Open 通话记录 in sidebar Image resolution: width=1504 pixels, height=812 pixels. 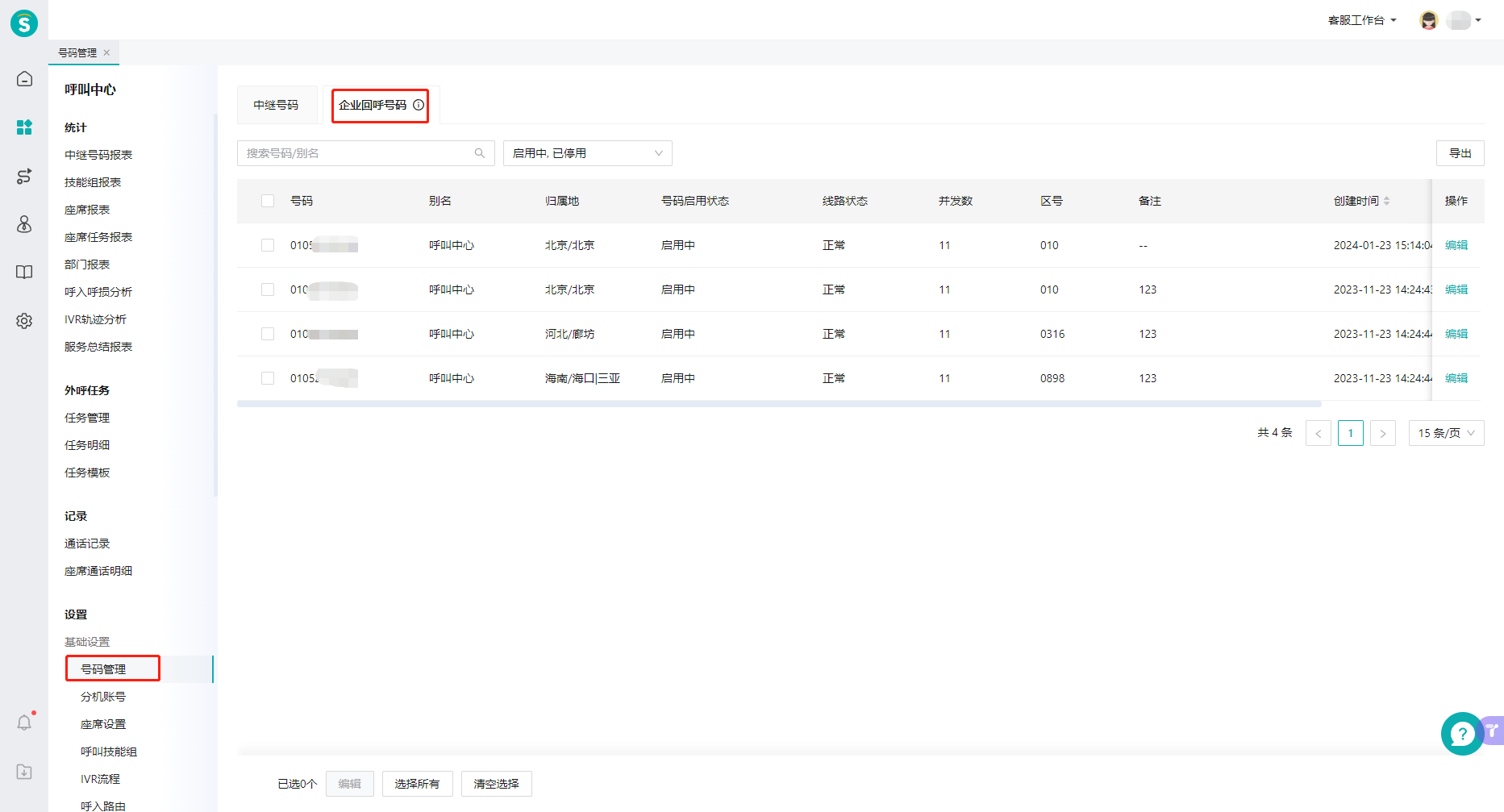click(x=87, y=543)
